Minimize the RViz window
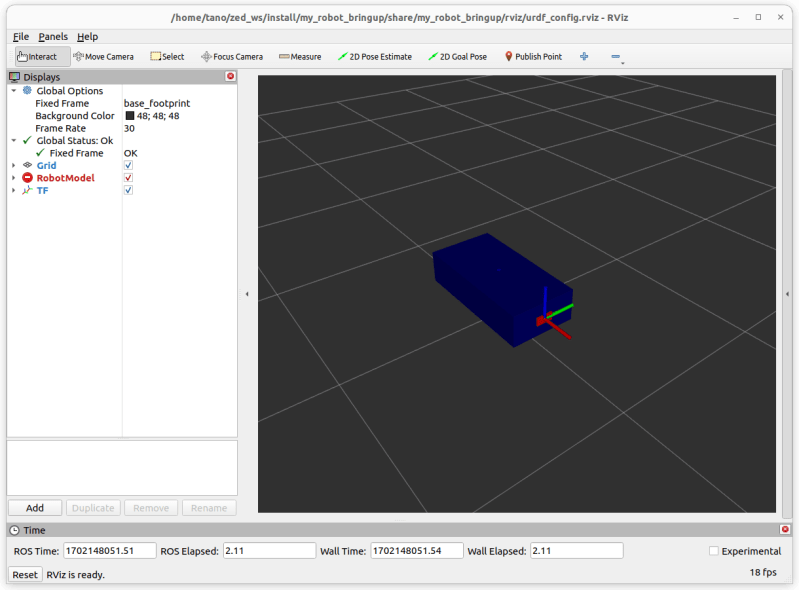Viewport: 799px width, 590px height. coord(736,17)
